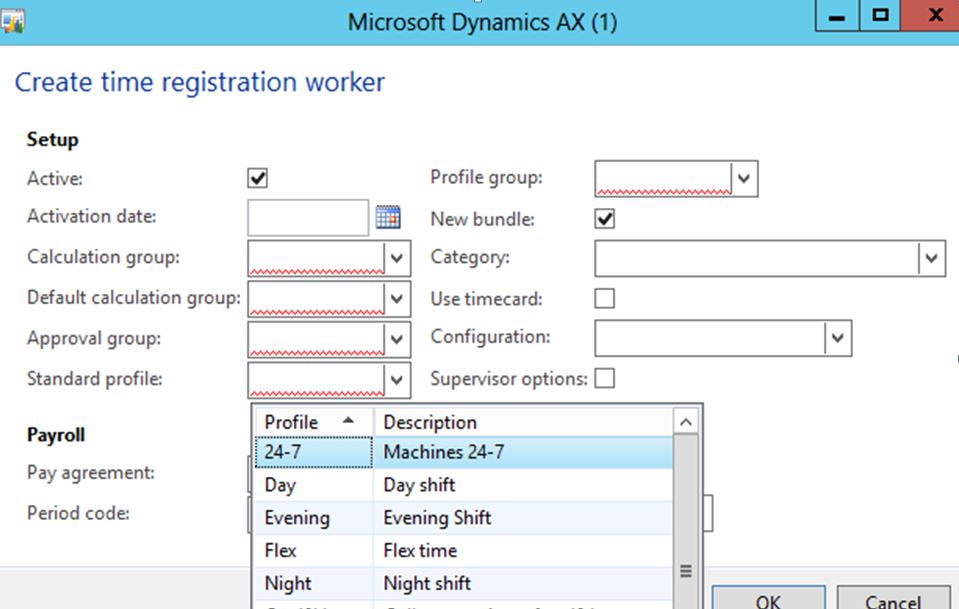Viewport: 959px width, 609px height.
Task: Expand the Category dropdown arrow
Action: [932, 258]
